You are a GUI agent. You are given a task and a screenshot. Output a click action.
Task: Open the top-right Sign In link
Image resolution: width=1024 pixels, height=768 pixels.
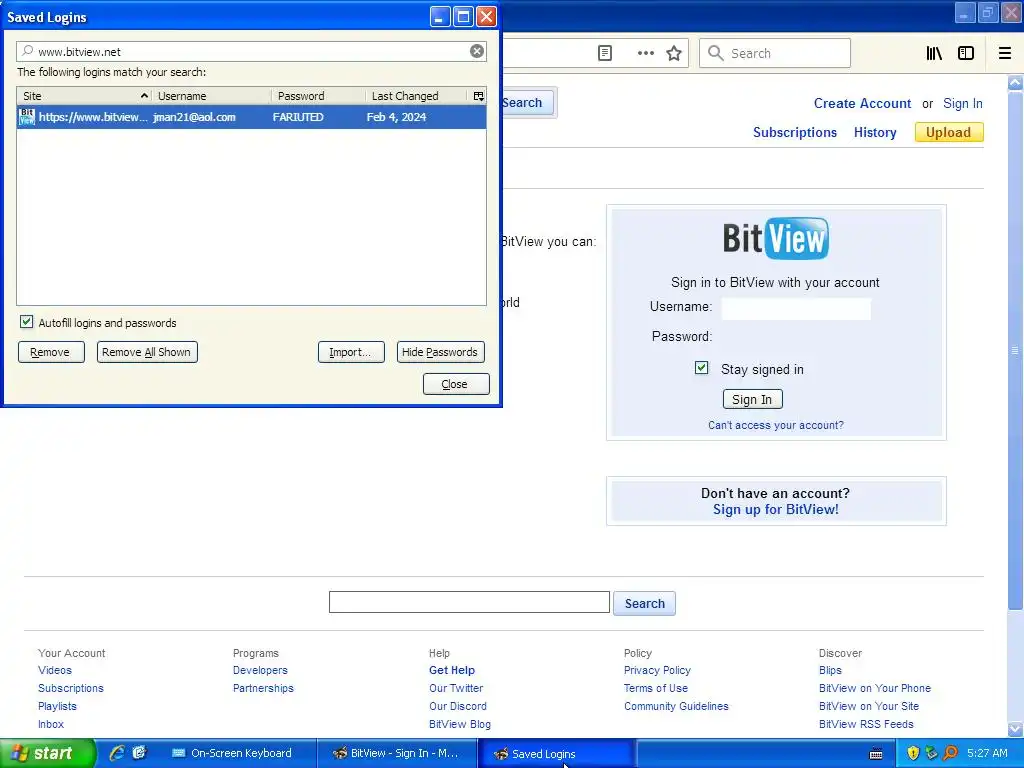pyautogui.click(x=963, y=103)
